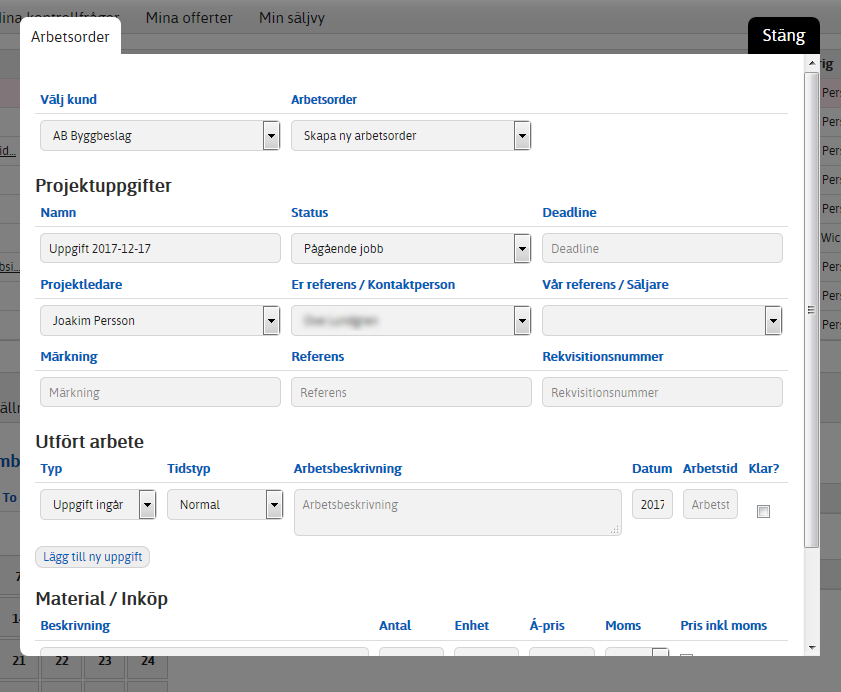This screenshot has width=841, height=692.
Task: Open the Tidstyp dropdown showing Normal
Action: coord(225,505)
